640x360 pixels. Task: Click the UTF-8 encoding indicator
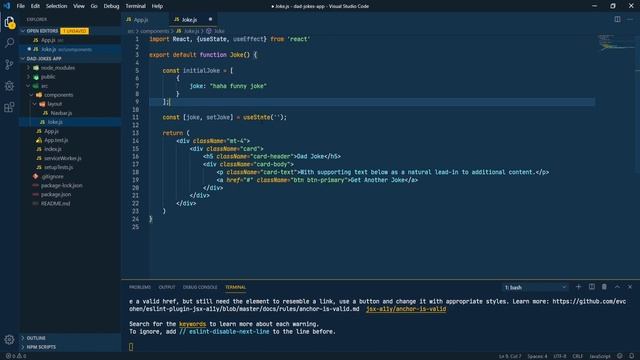(x=560, y=356)
